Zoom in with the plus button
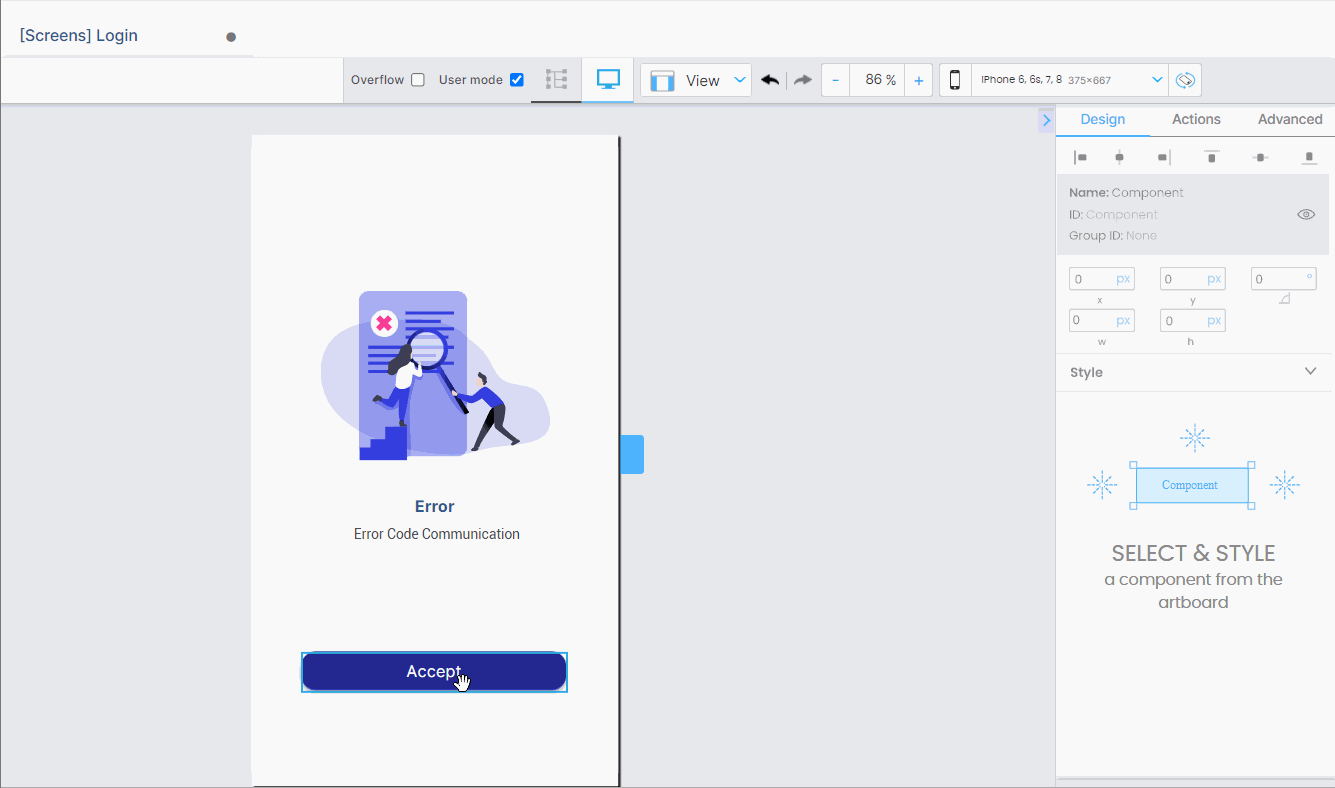Screen dimensions: 1335x788 (919, 80)
